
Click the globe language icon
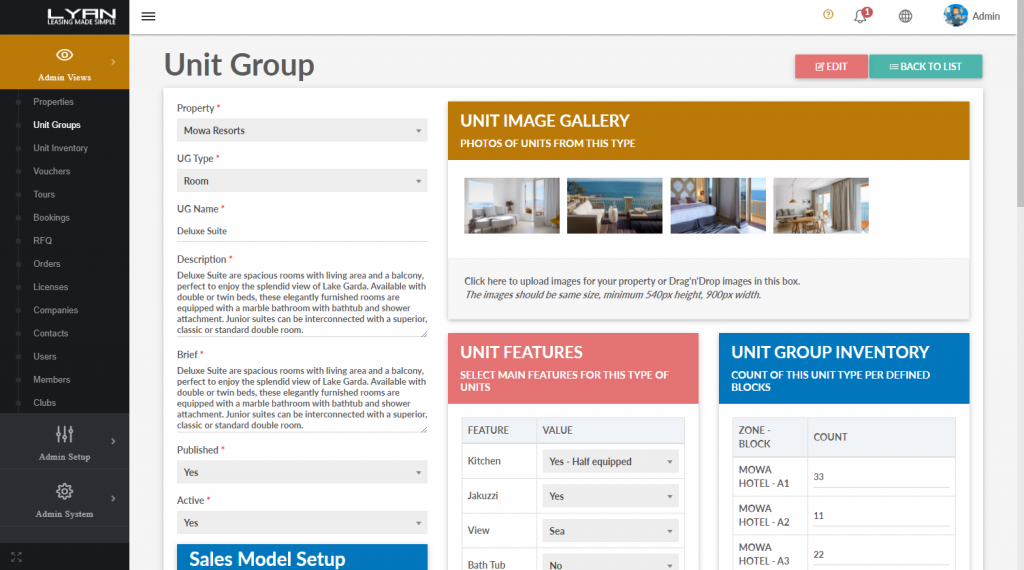click(905, 16)
